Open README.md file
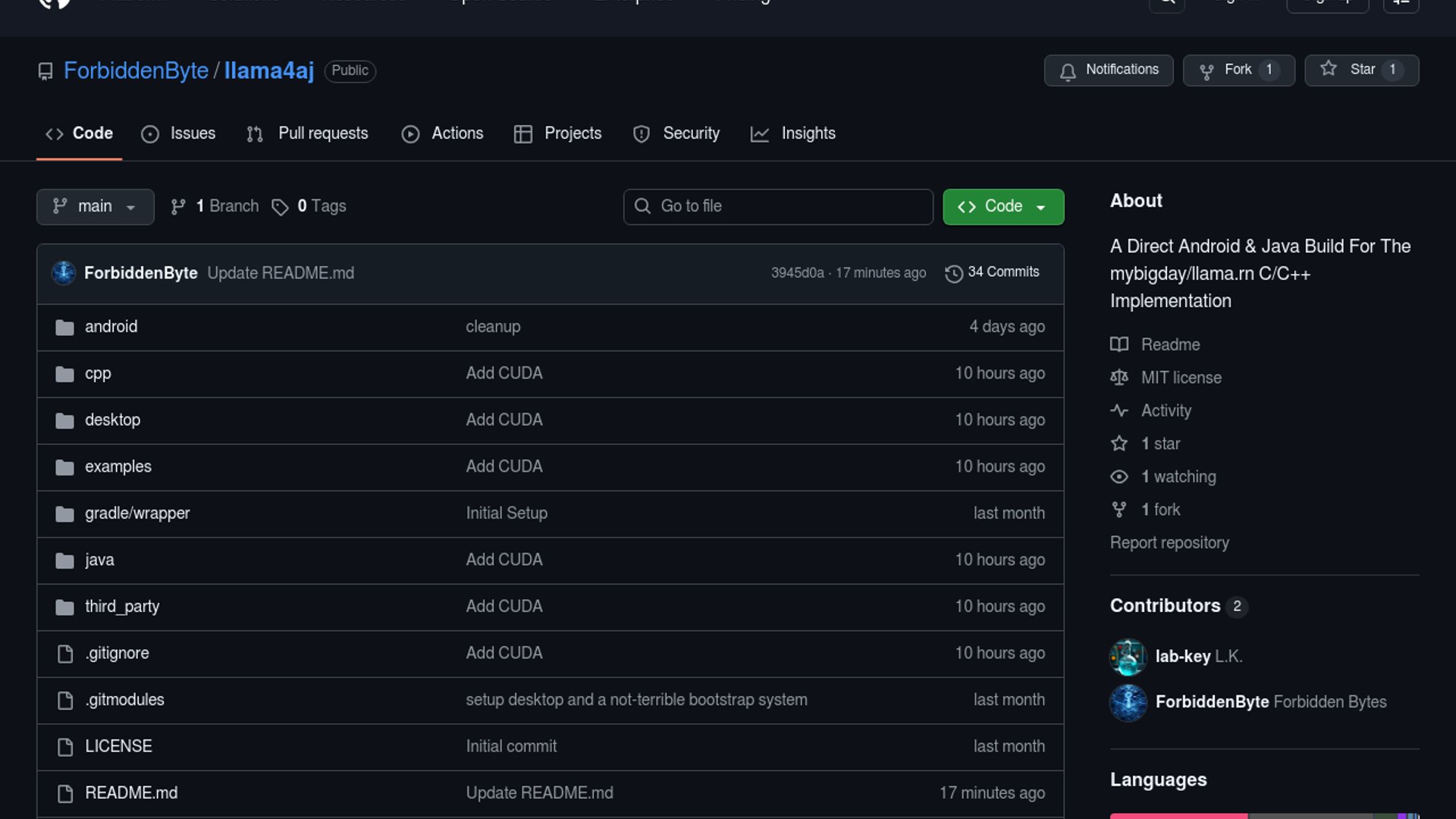The height and width of the screenshot is (819, 1456). (131, 793)
